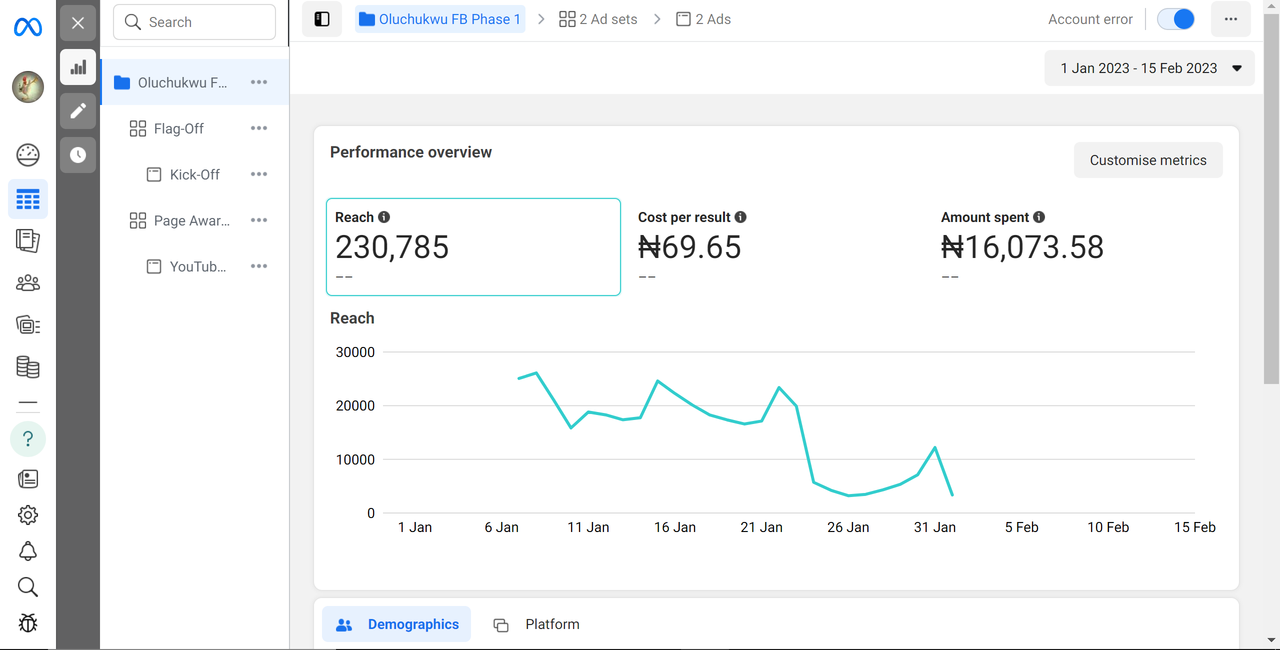This screenshot has height=650, width=1280.
Task: Select the pencil edit icon
Action: point(78,111)
